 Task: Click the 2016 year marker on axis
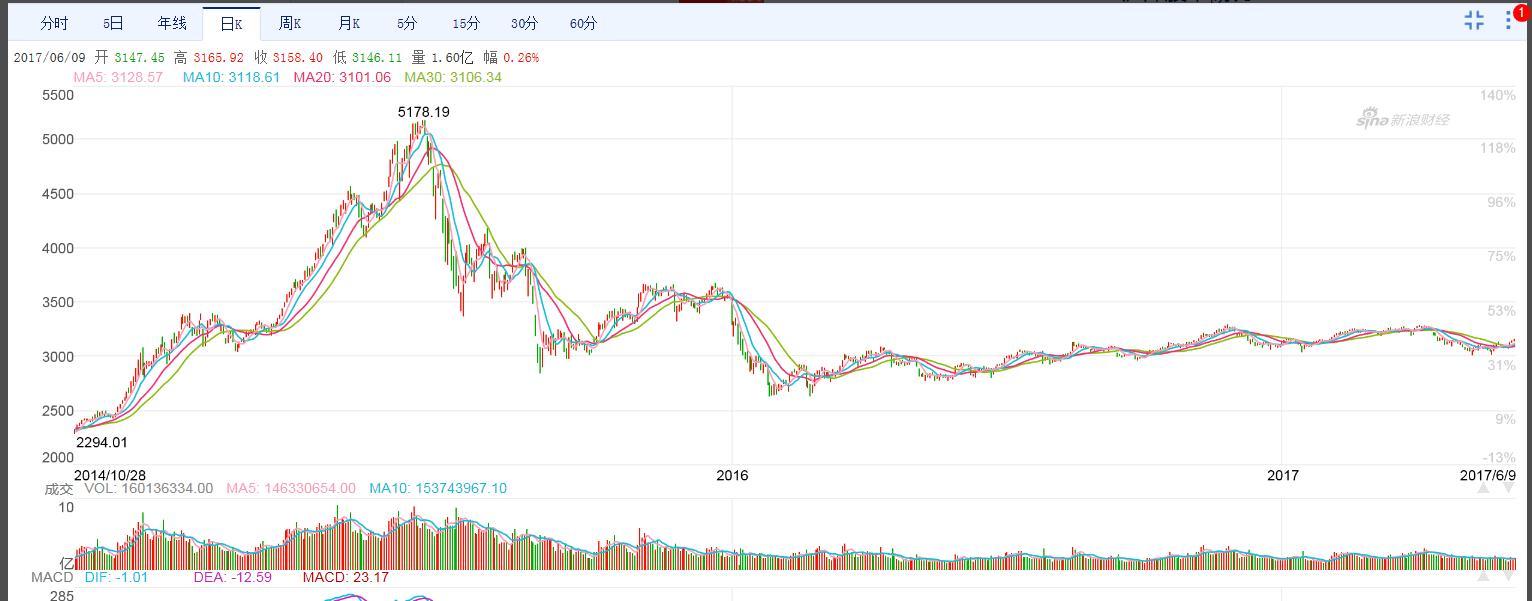click(x=733, y=475)
